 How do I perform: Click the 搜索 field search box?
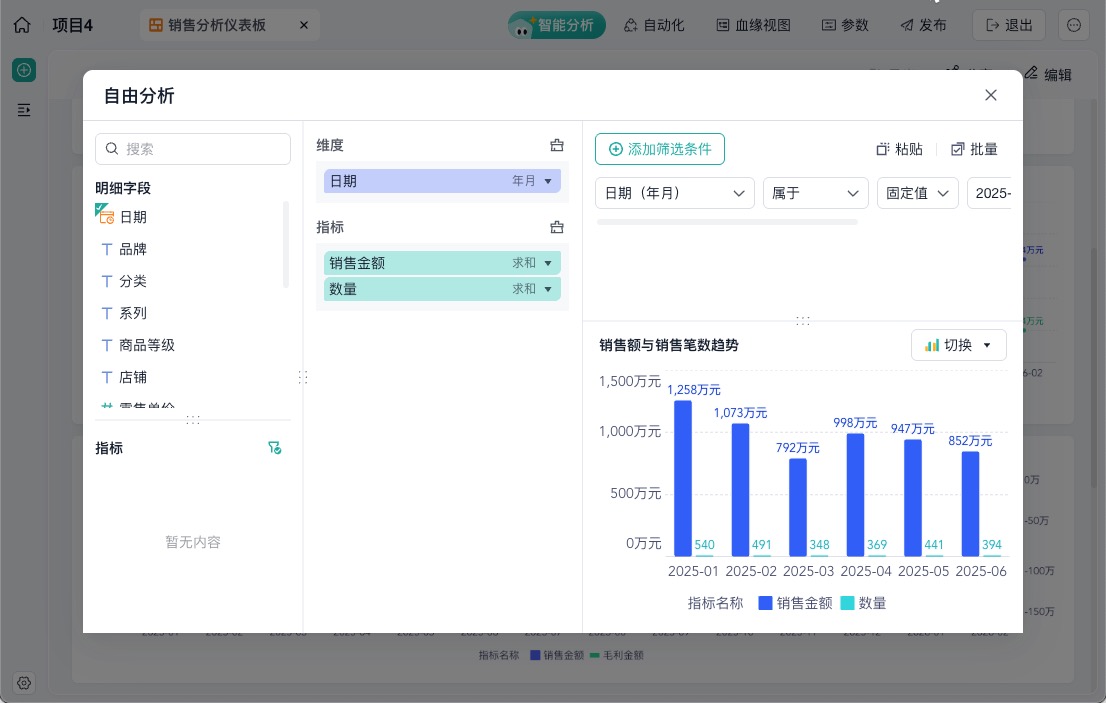(193, 149)
